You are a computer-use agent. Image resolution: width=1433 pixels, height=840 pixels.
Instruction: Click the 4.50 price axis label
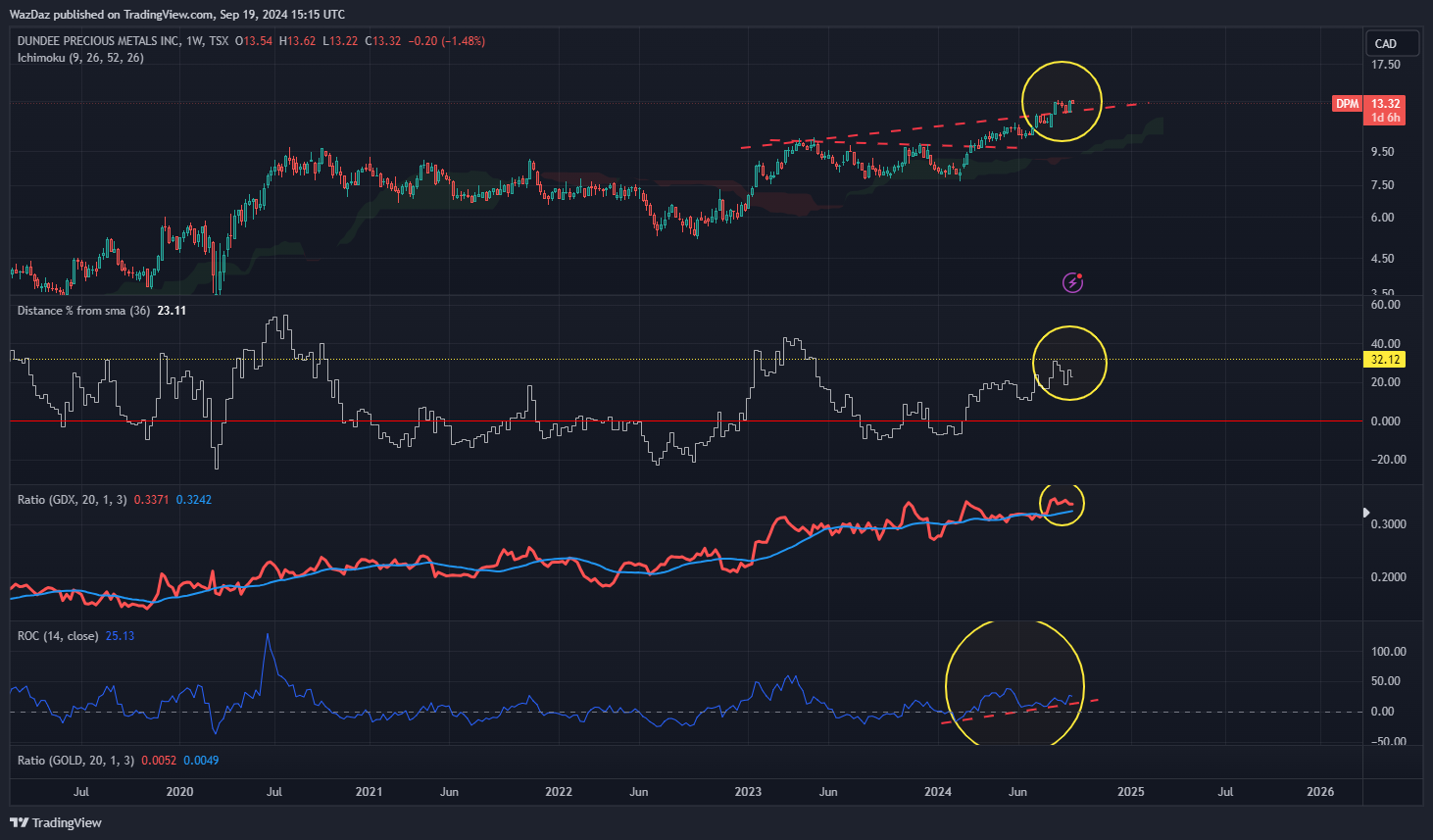tap(1382, 259)
